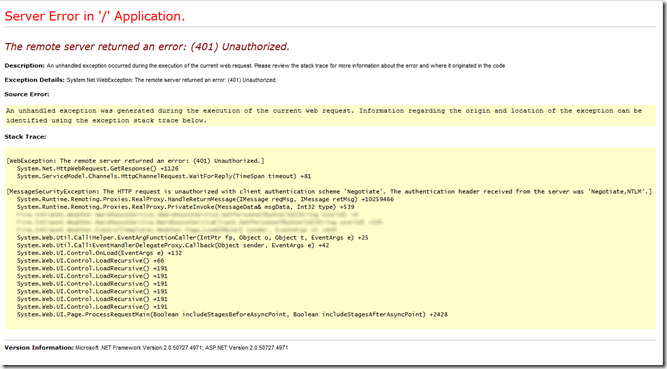Viewport: 667px width, 369px height.
Task: Click the "Version Information:" label
Action: click(x=39, y=348)
